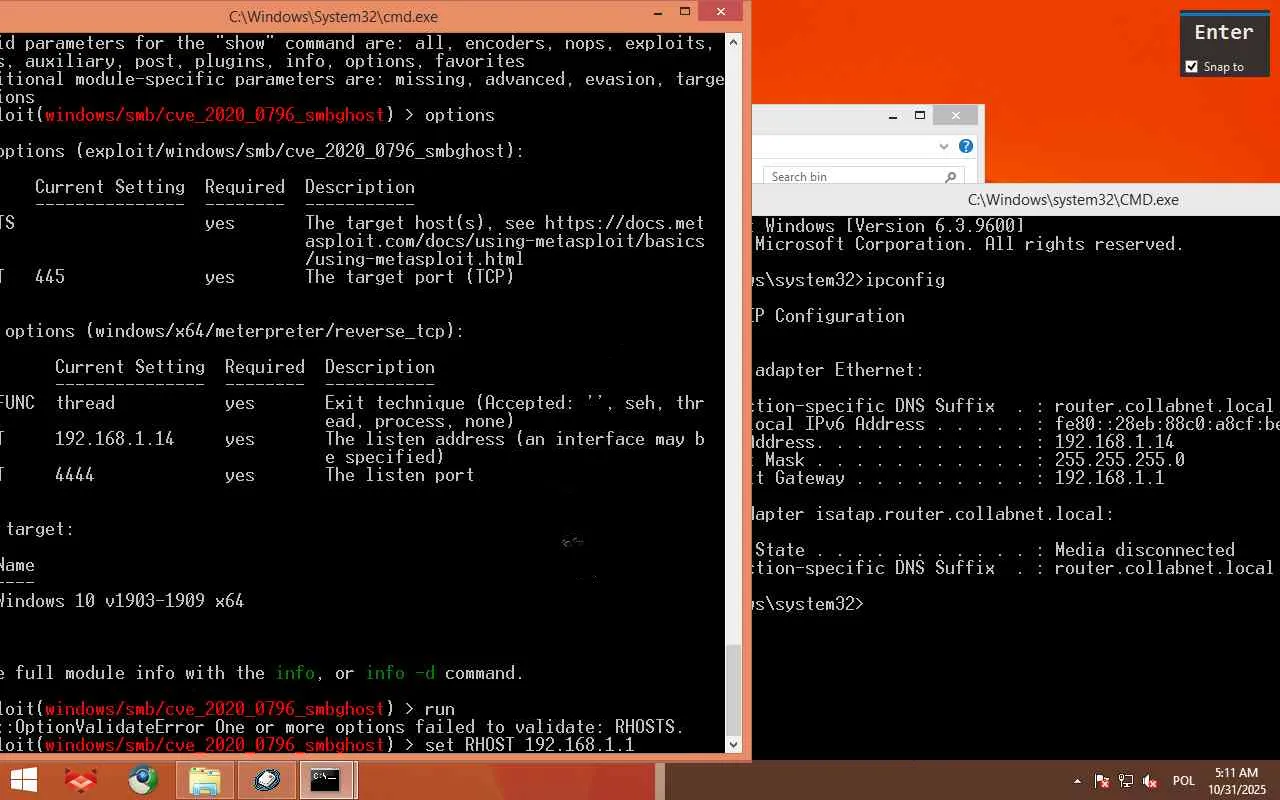This screenshot has height=800, width=1280.
Task: Click the 'thread' exit technique setting
Action: (x=85, y=403)
